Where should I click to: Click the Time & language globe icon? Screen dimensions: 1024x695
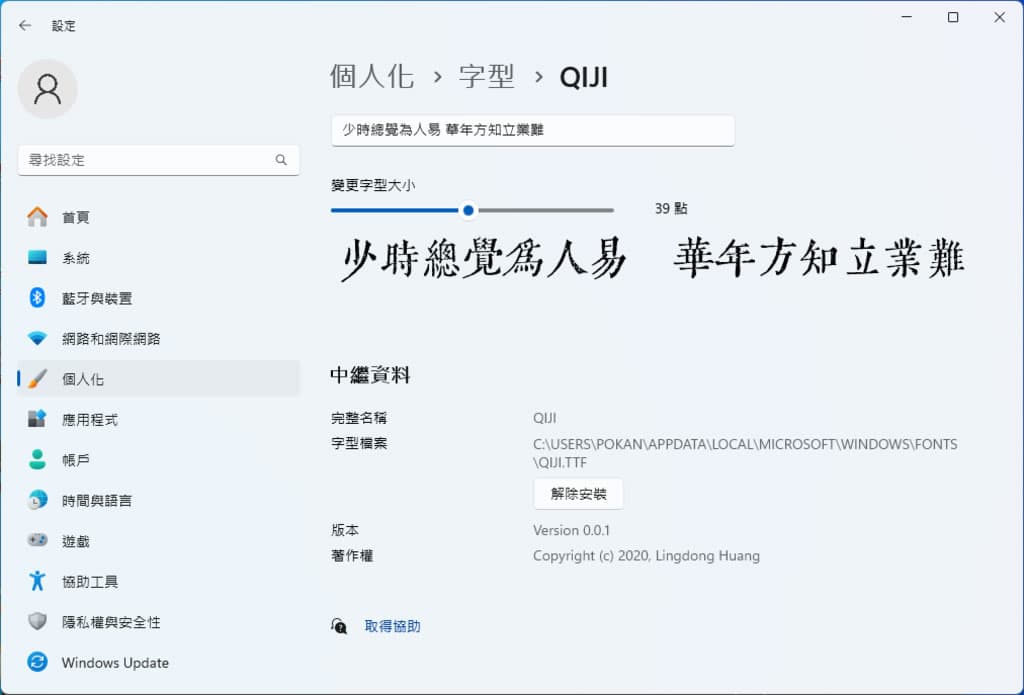pos(37,500)
